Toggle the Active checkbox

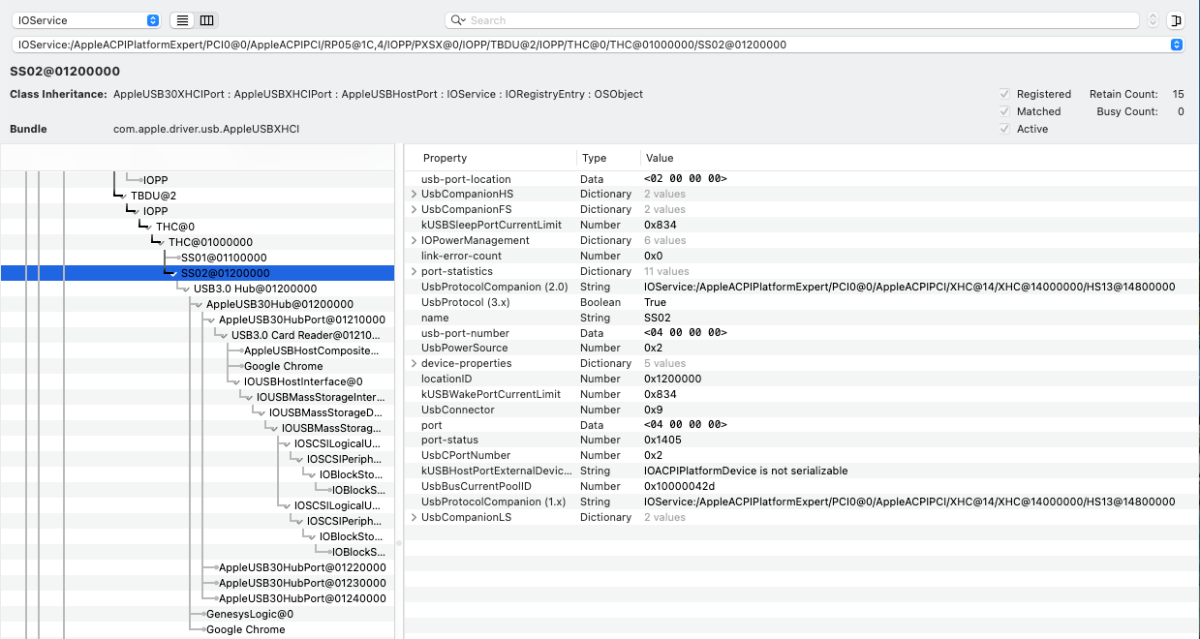click(x=1005, y=129)
